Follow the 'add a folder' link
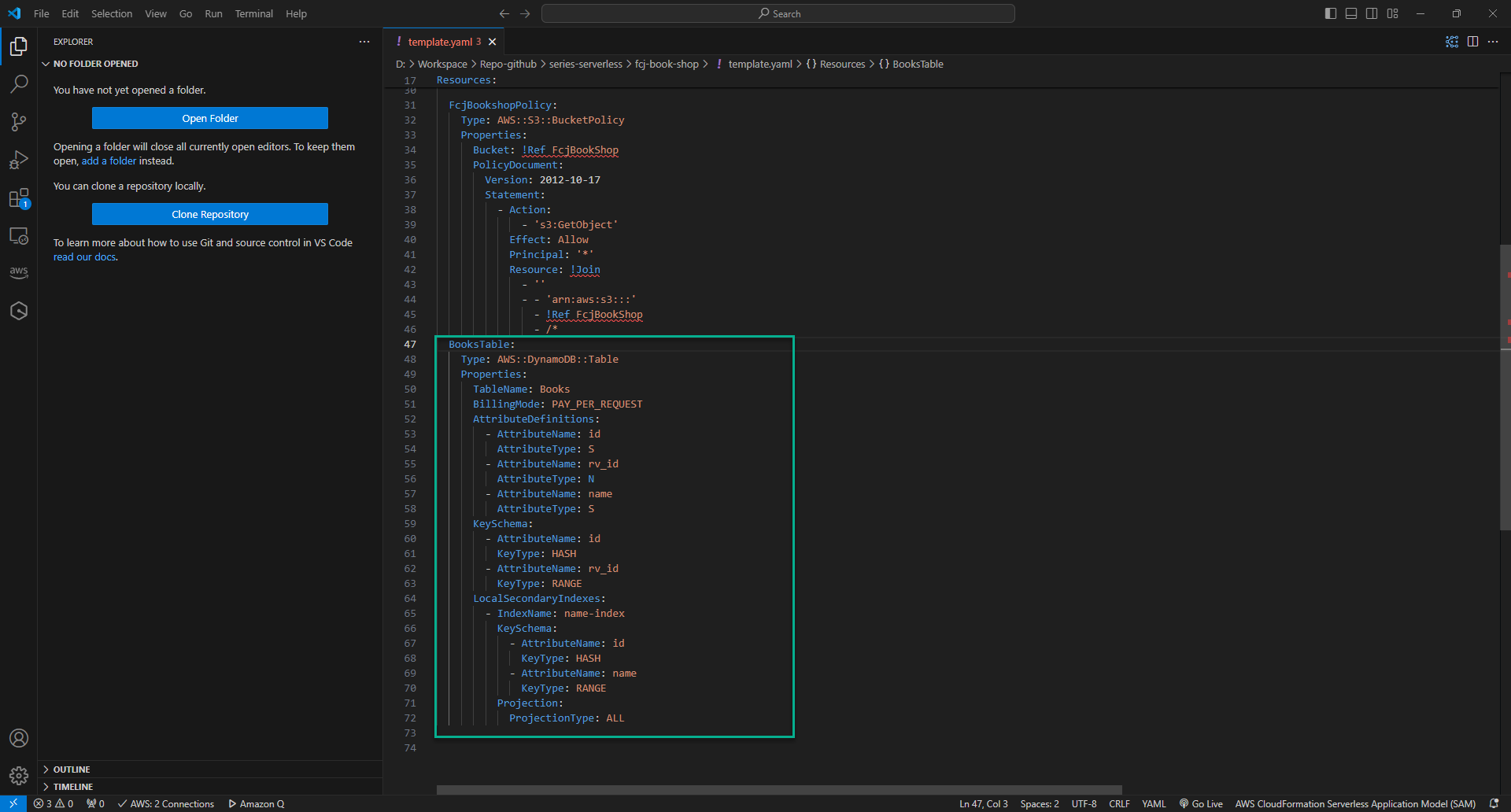1511x812 pixels. tap(109, 161)
